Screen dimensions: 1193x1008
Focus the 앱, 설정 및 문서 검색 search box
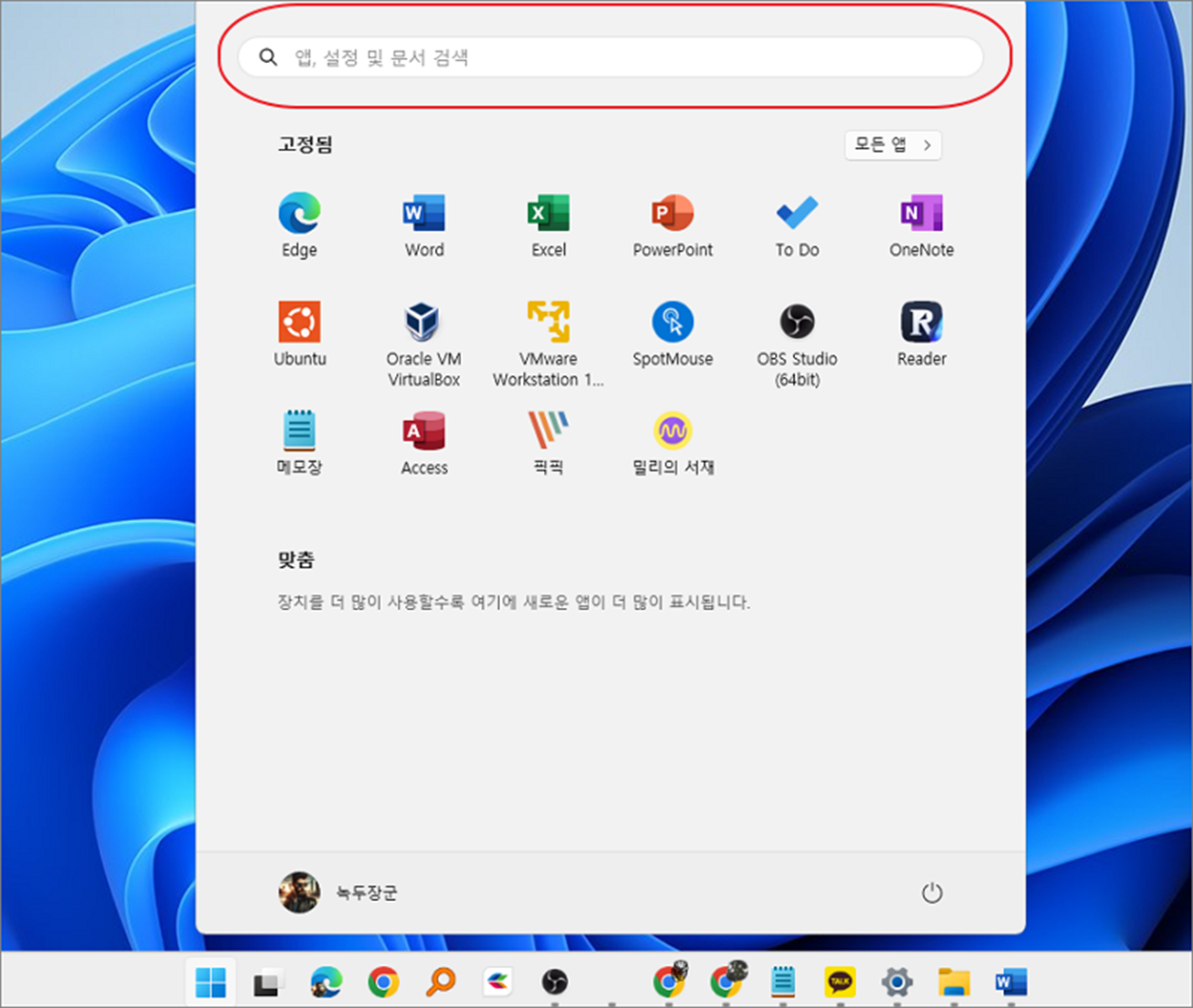pos(610,57)
